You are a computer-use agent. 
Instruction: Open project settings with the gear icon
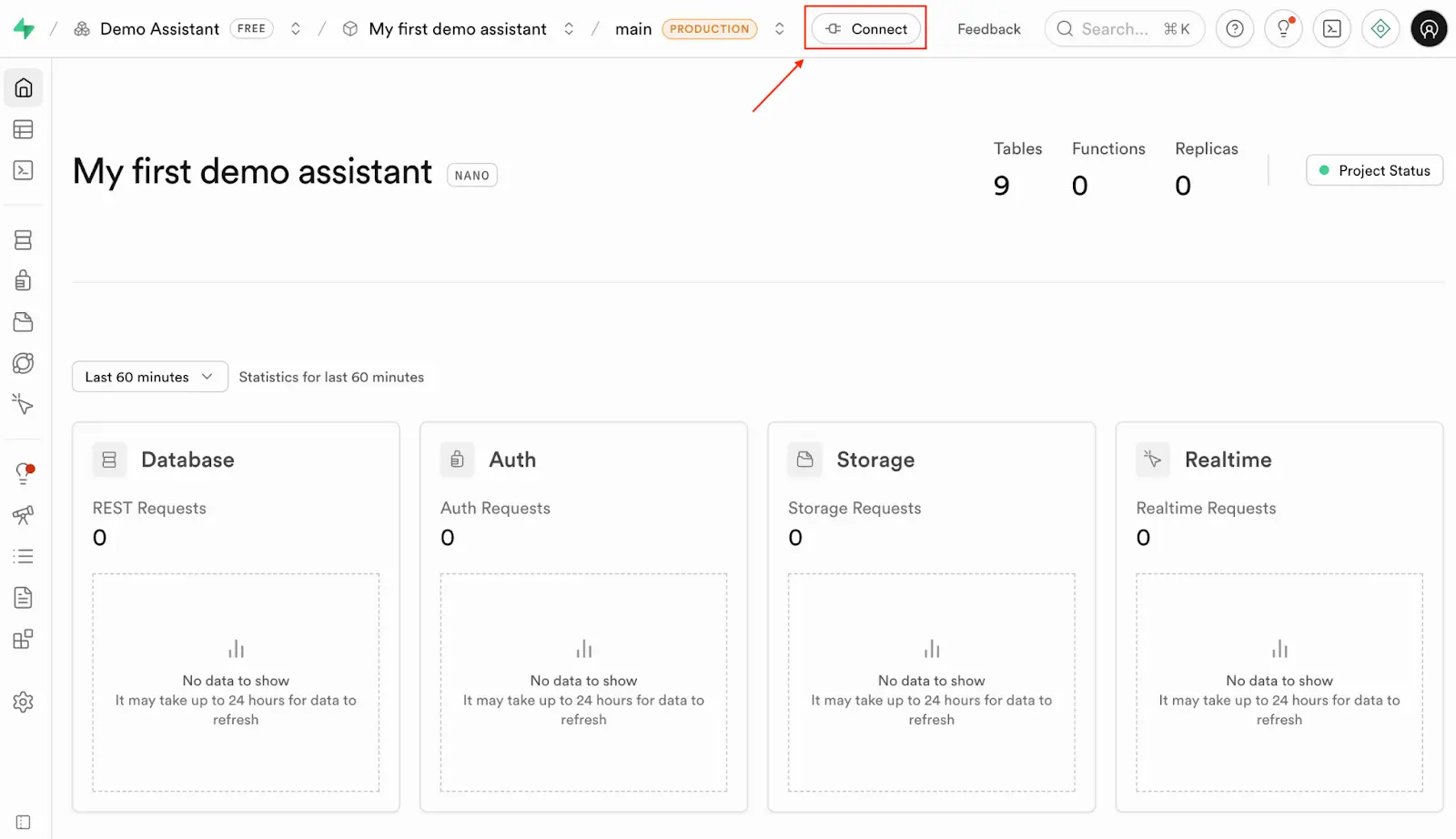click(x=23, y=701)
